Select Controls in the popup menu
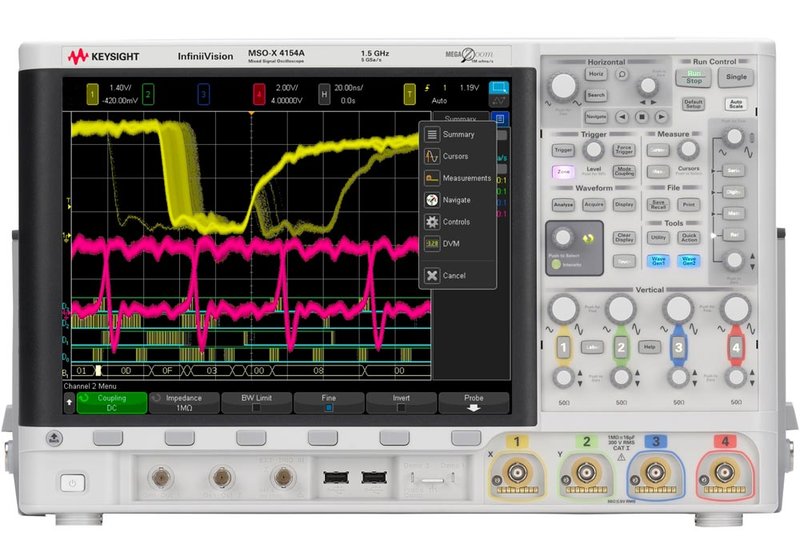Image resolution: width=800 pixels, height=560 pixels. (456, 222)
